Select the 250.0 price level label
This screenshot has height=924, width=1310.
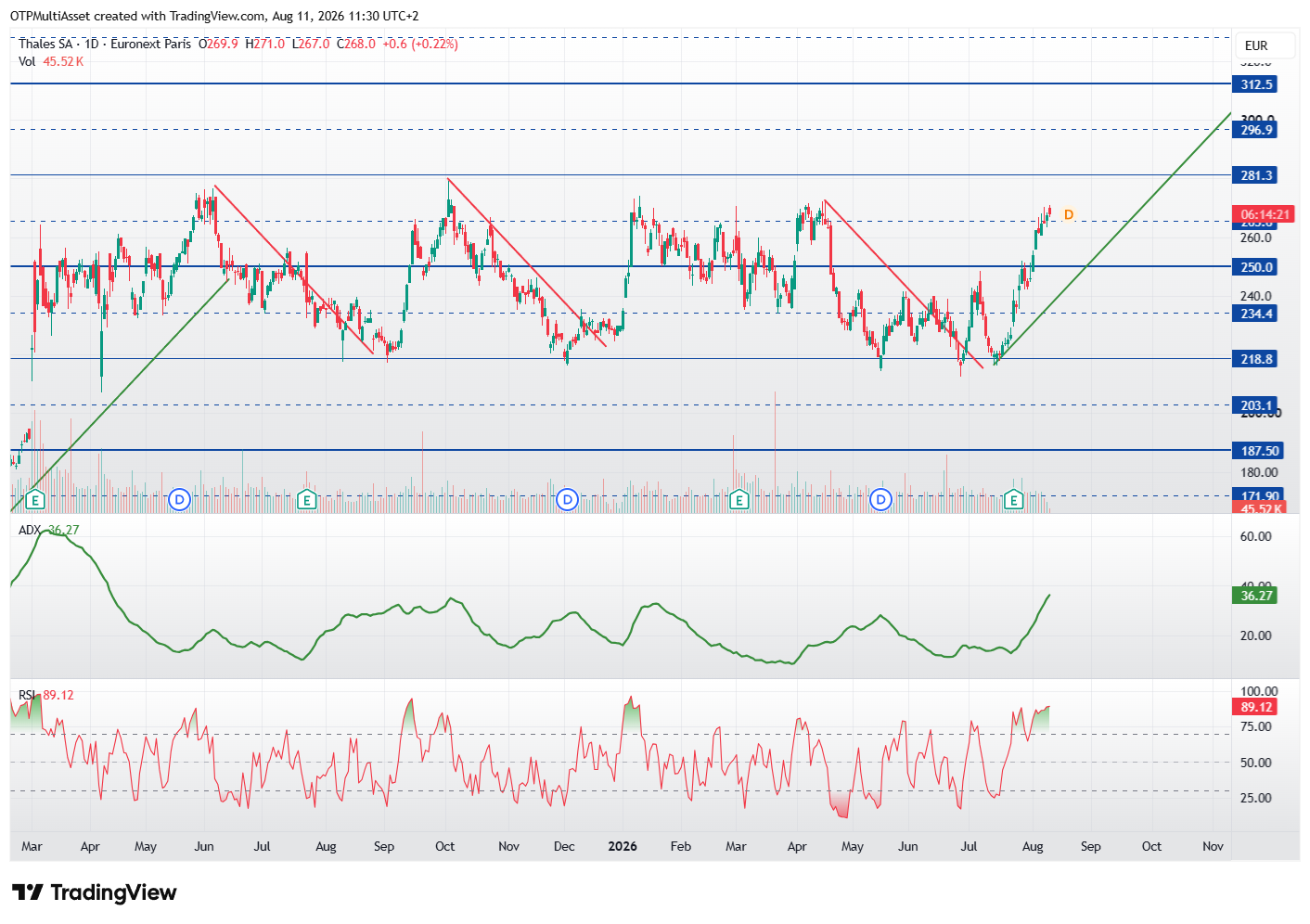click(1256, 267)
